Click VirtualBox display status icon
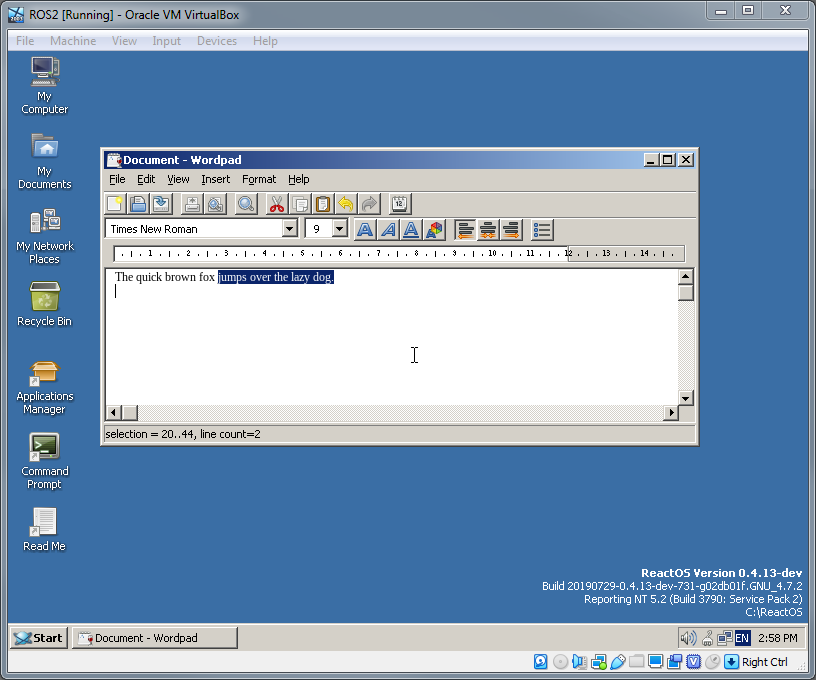The image size is (816, 680). point(656,662)
